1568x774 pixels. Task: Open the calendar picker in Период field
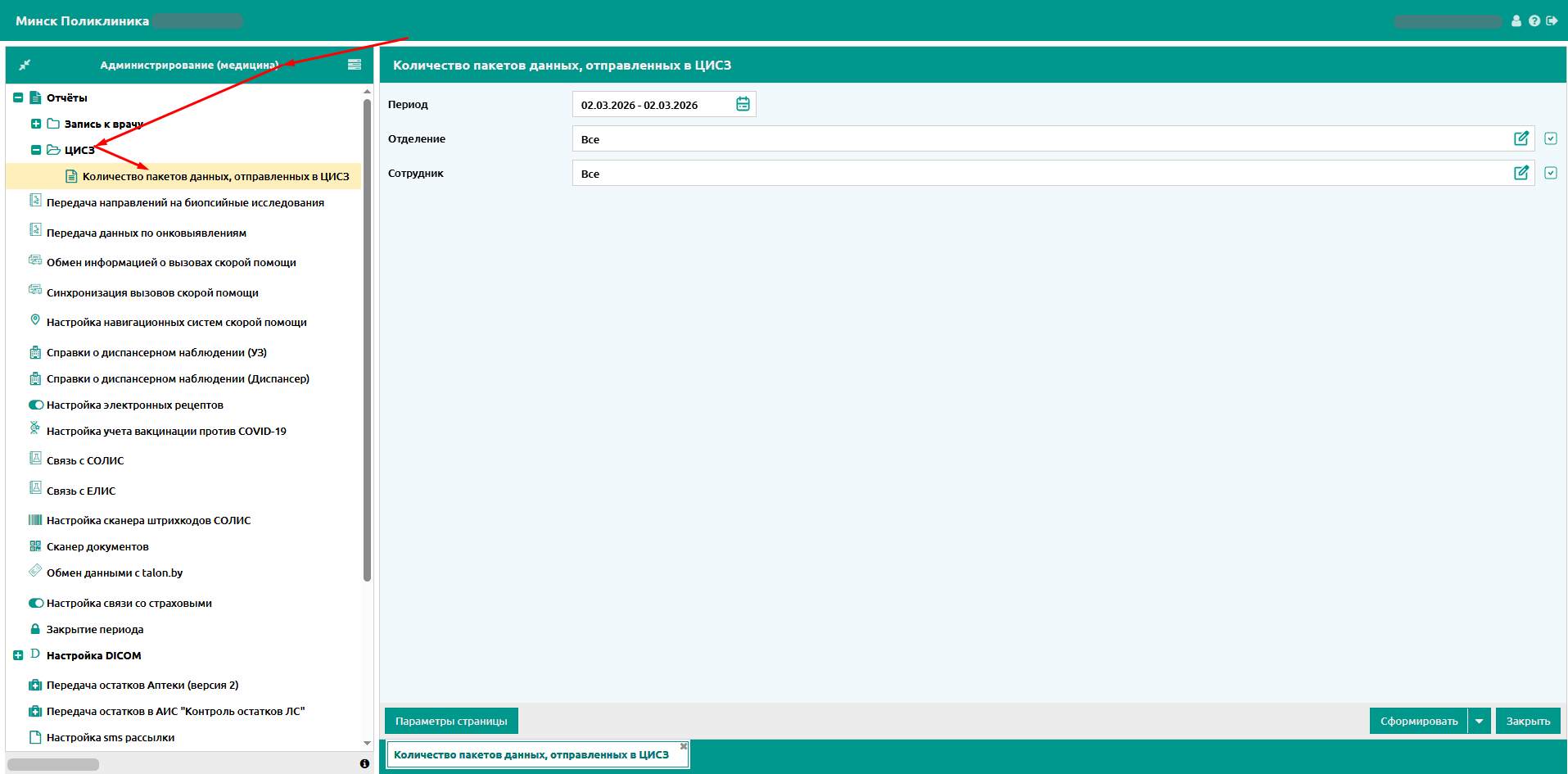(x=743, y=104)
